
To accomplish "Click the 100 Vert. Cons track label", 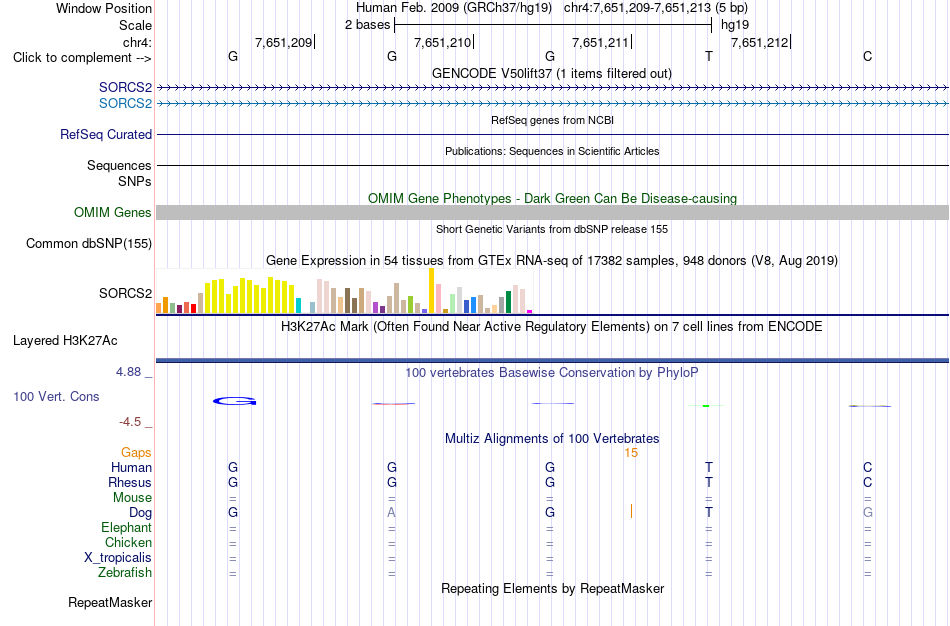I will pyautogui.click(x=56, y=397).
